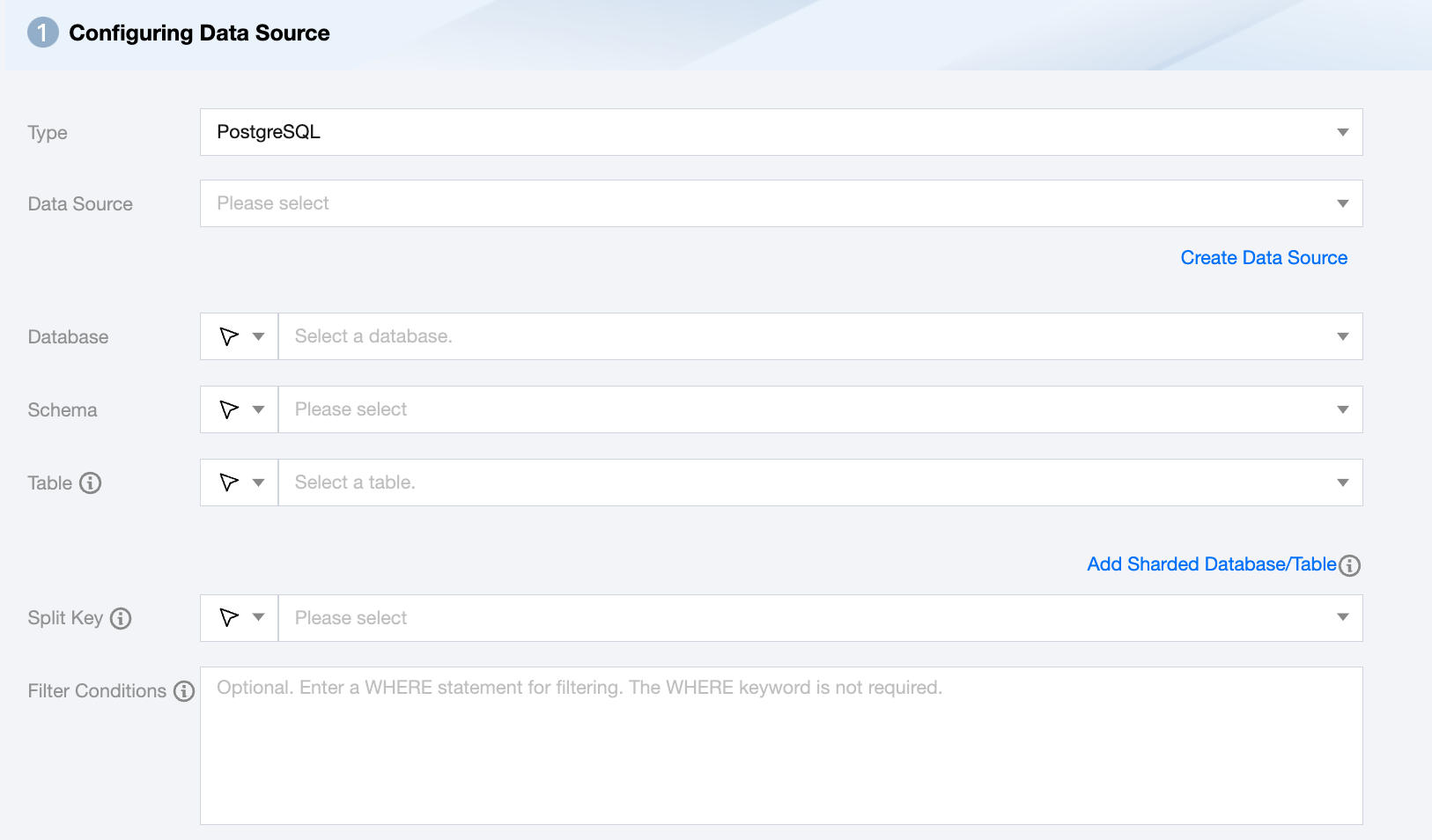Click info icon beside Add Sharded Database/Table

(1350, 565)
